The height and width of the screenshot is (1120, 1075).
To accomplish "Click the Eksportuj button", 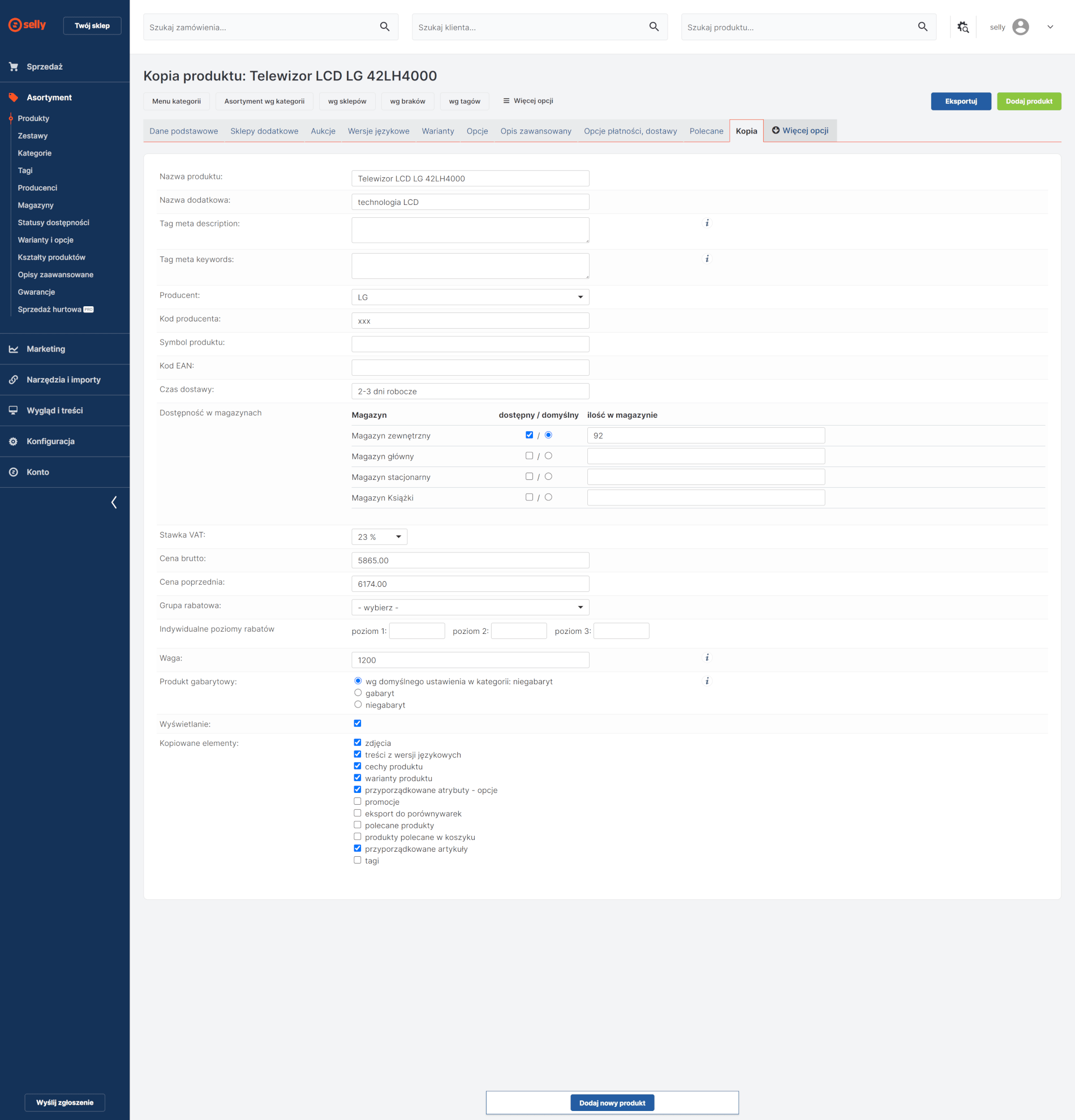I will [961, 101].
